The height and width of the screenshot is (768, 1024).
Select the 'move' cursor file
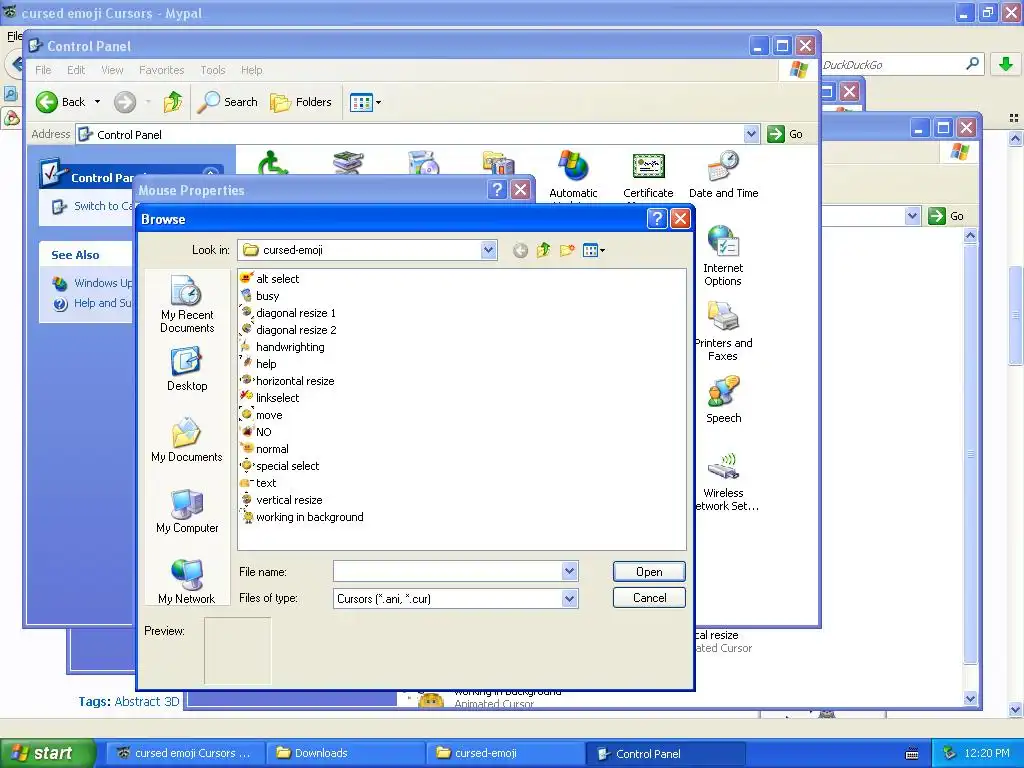(261, 415)
